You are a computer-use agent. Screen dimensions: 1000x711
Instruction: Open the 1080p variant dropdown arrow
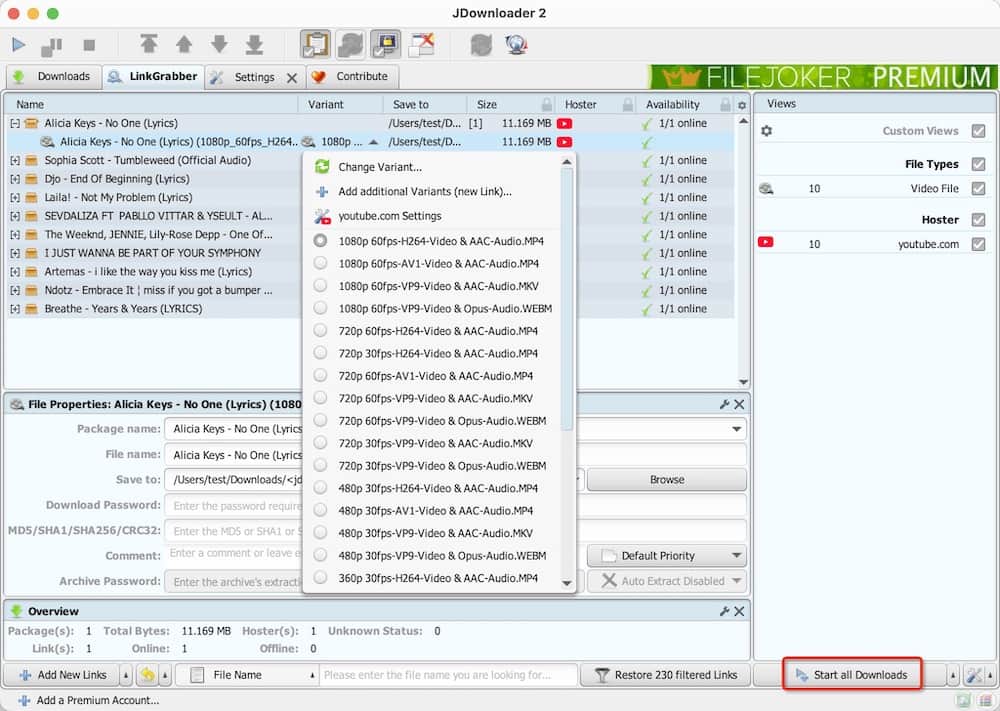pyautogui.click(x=374, y=142)
